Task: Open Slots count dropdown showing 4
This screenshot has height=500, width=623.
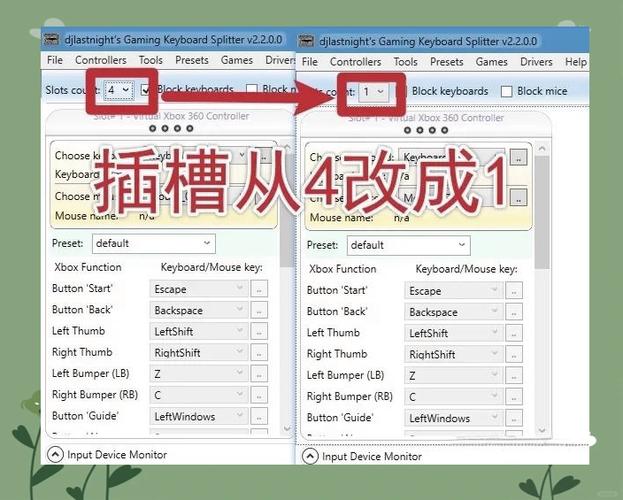Action: 119,90
